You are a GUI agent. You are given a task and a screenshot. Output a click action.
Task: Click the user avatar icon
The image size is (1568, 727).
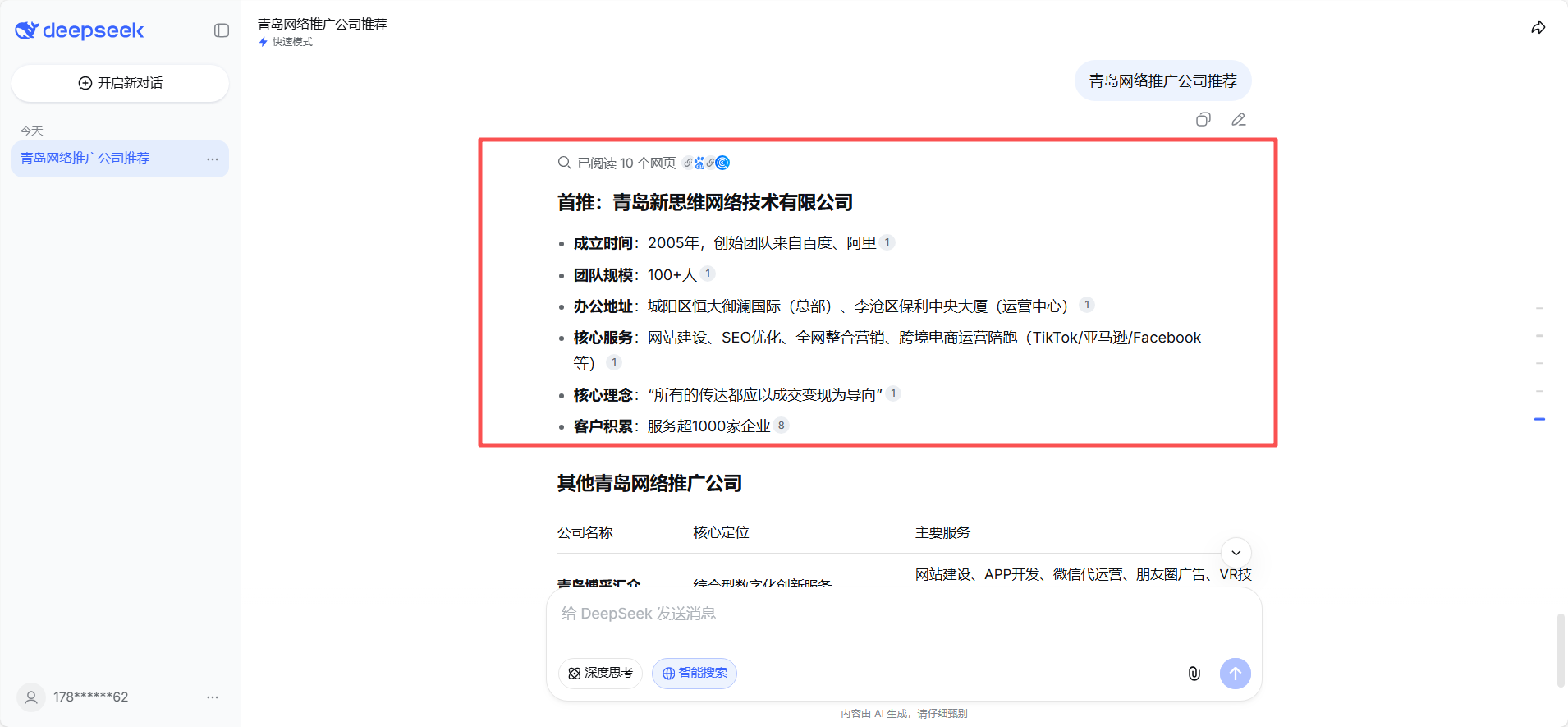click(31, 697)
